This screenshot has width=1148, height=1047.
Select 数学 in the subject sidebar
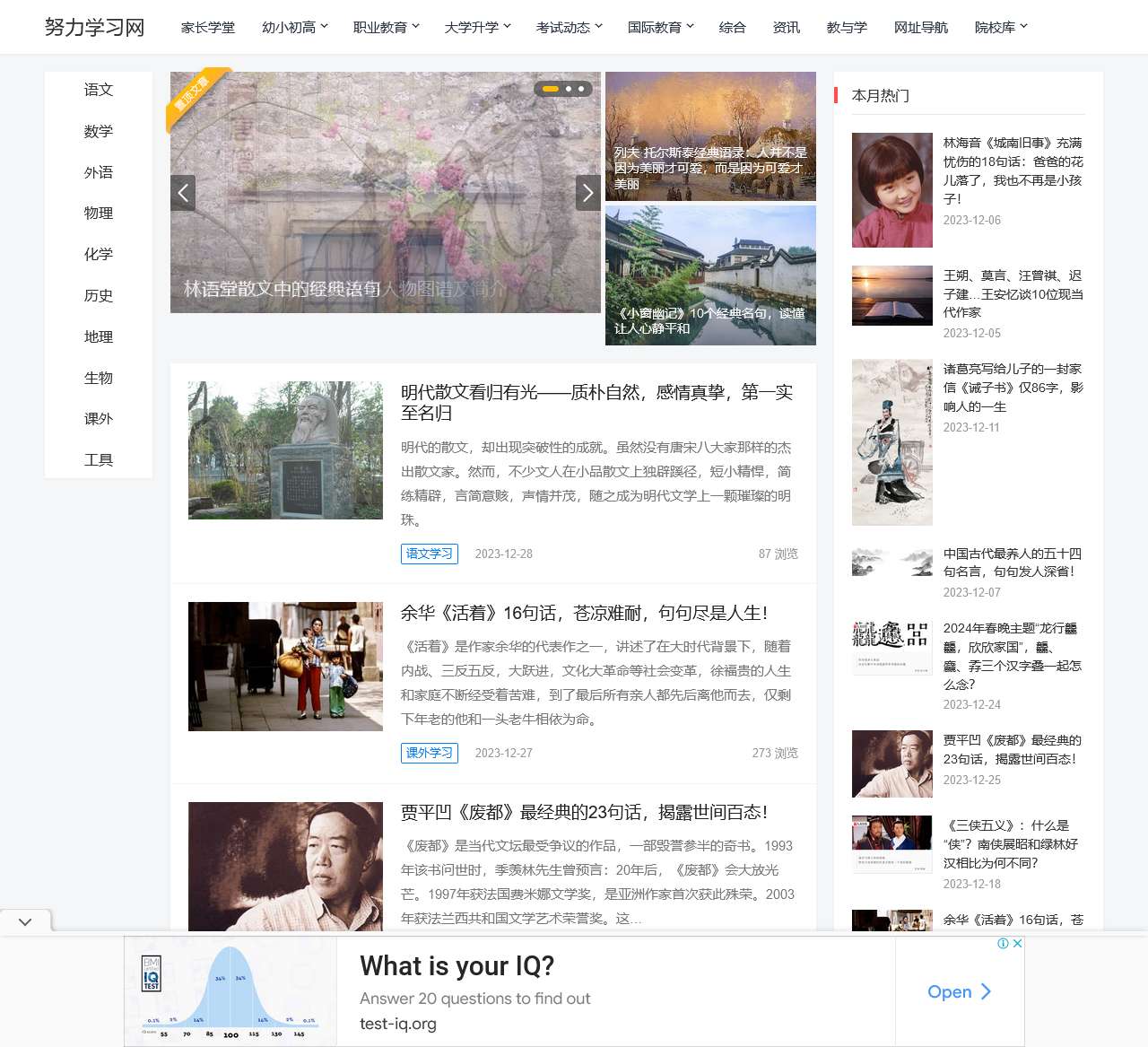[99, 131]
